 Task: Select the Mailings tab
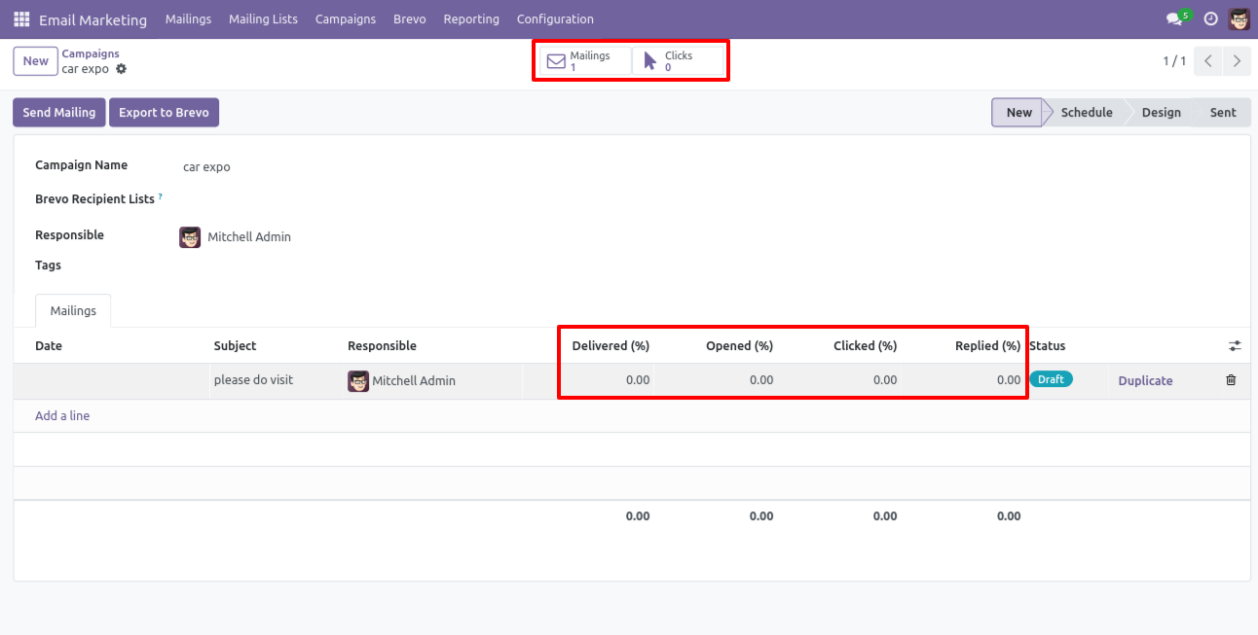73,311
